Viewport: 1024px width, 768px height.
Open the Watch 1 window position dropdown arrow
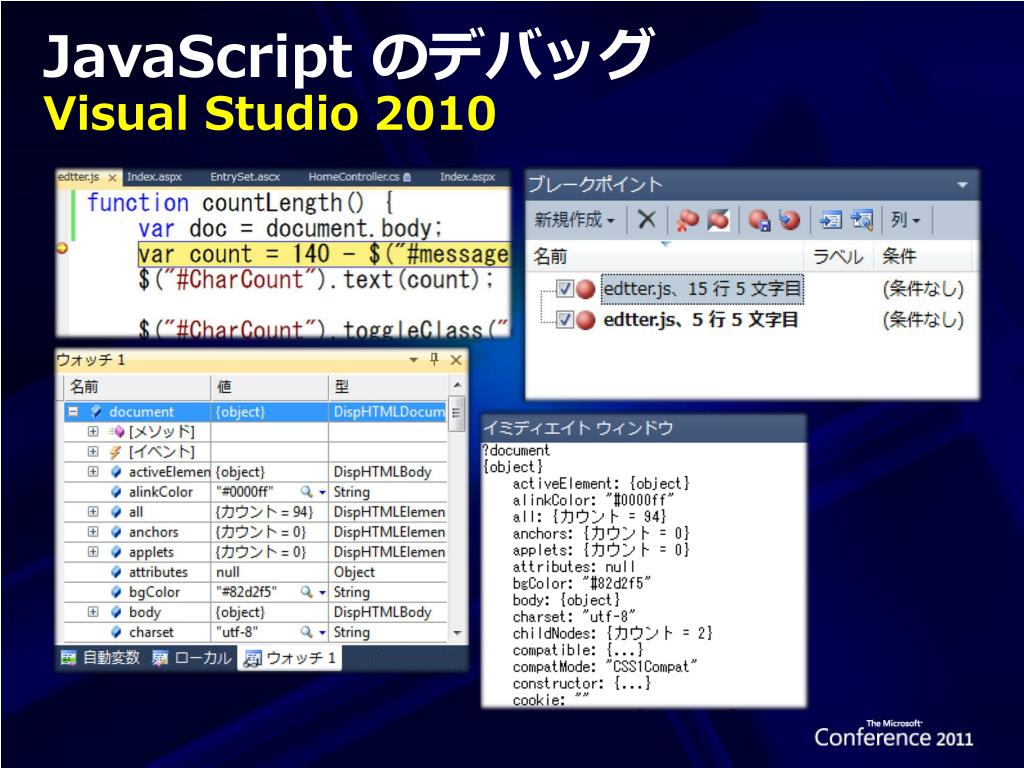pyautogui.click(x=413, y=360)
